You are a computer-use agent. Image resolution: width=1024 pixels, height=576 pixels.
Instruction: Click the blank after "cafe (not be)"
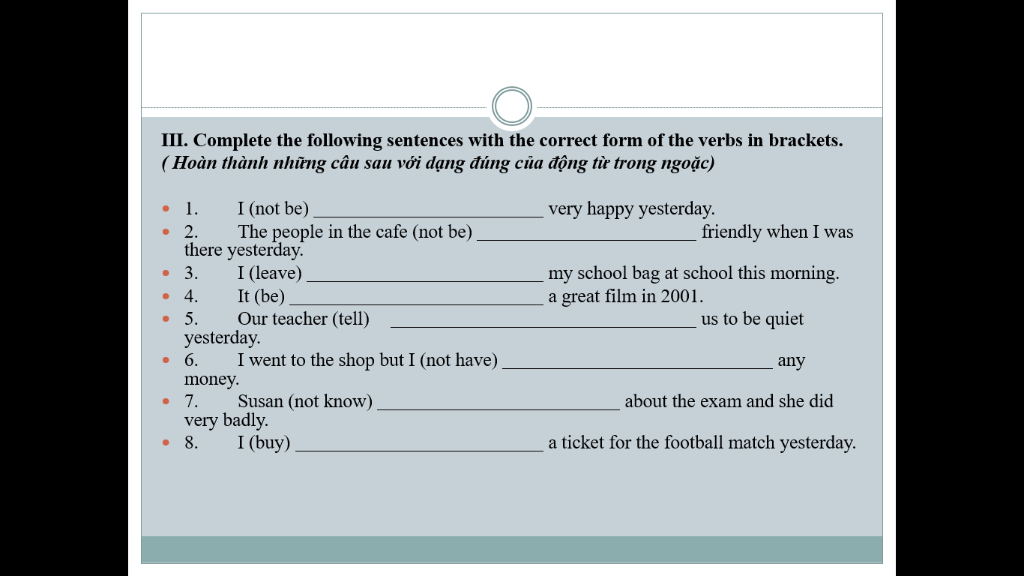[586, 233]
